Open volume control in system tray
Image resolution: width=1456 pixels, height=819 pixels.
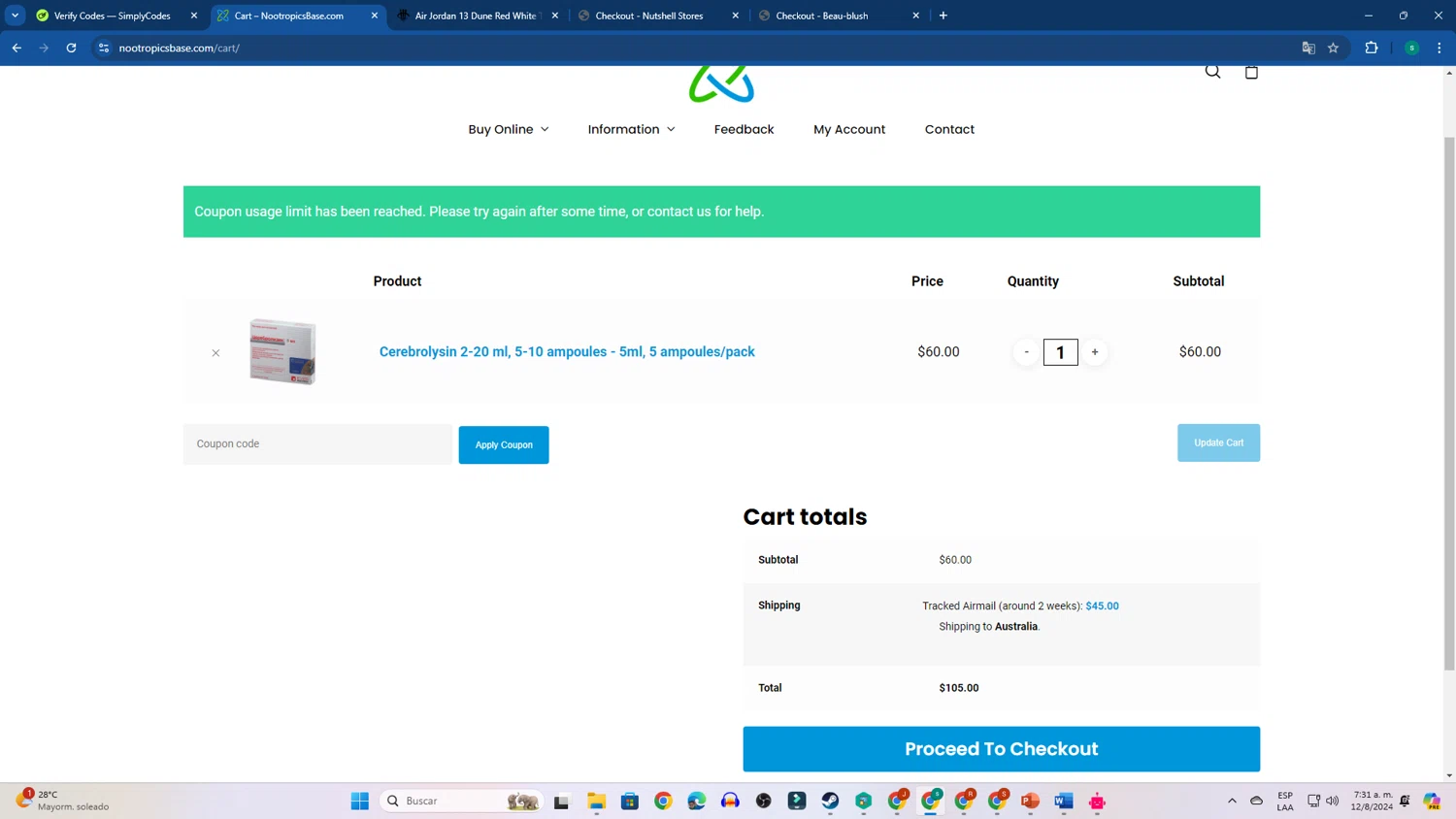pyautogui.click(x=1332, y=802)
